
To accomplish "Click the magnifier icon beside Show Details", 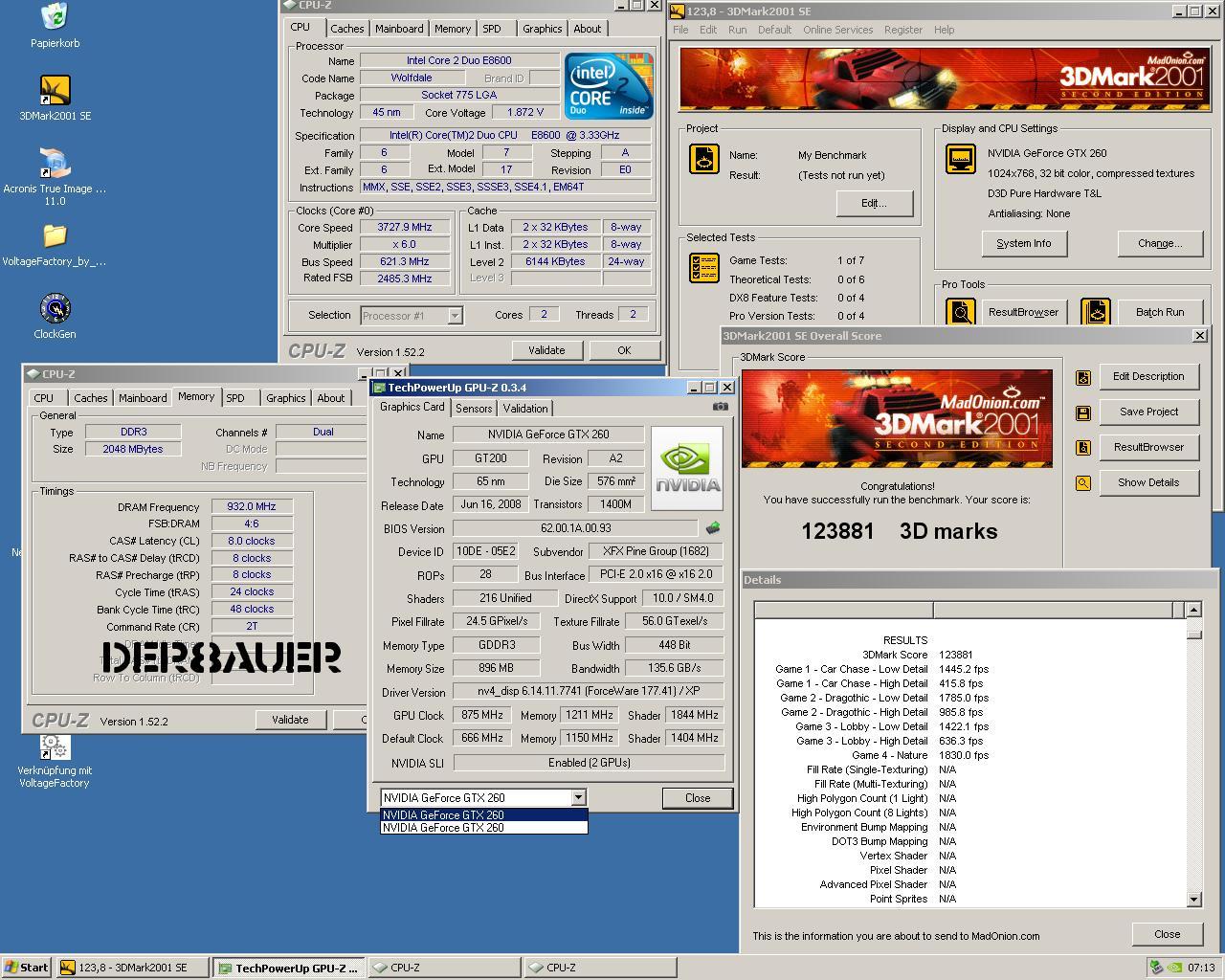I will [x=1083, y=483].
